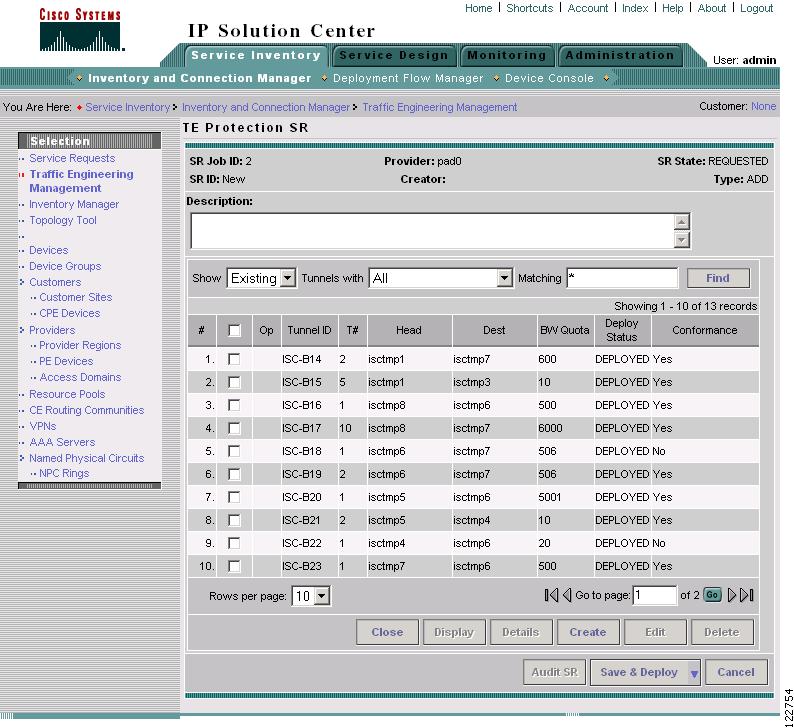794x728 pixels.
Task: Select checkbox for tunnel ISC-B16
Action: pyautogui.click(x=234, y=406)
